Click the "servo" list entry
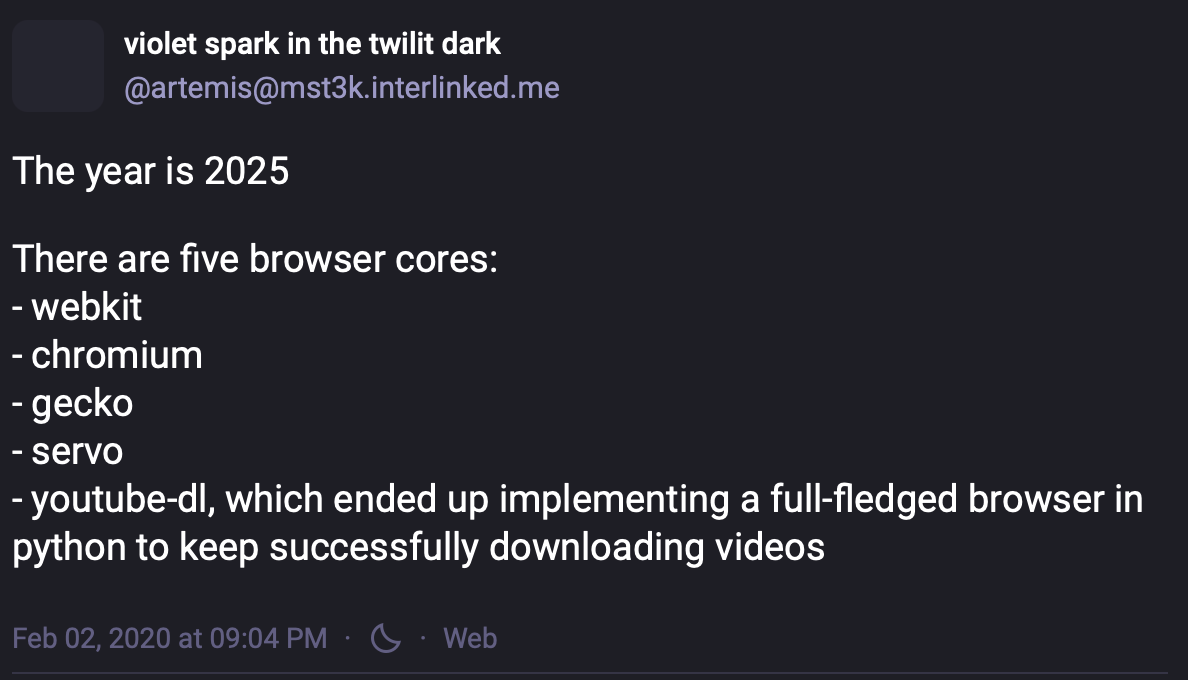 click(78, 451)
